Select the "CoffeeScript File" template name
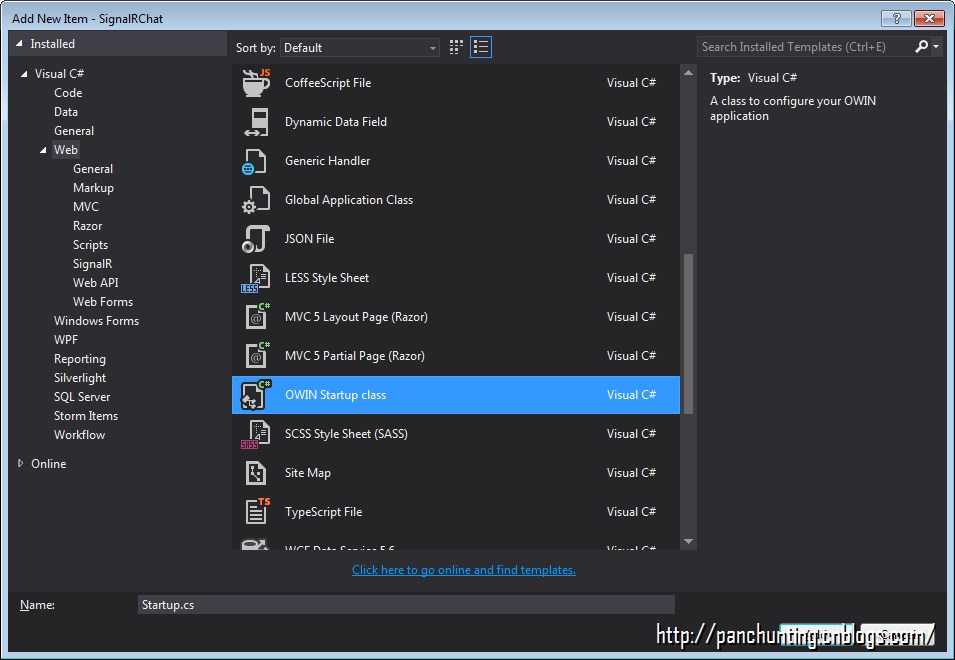The height and width of the screenshot is (660, 955). tap(328, 83)
